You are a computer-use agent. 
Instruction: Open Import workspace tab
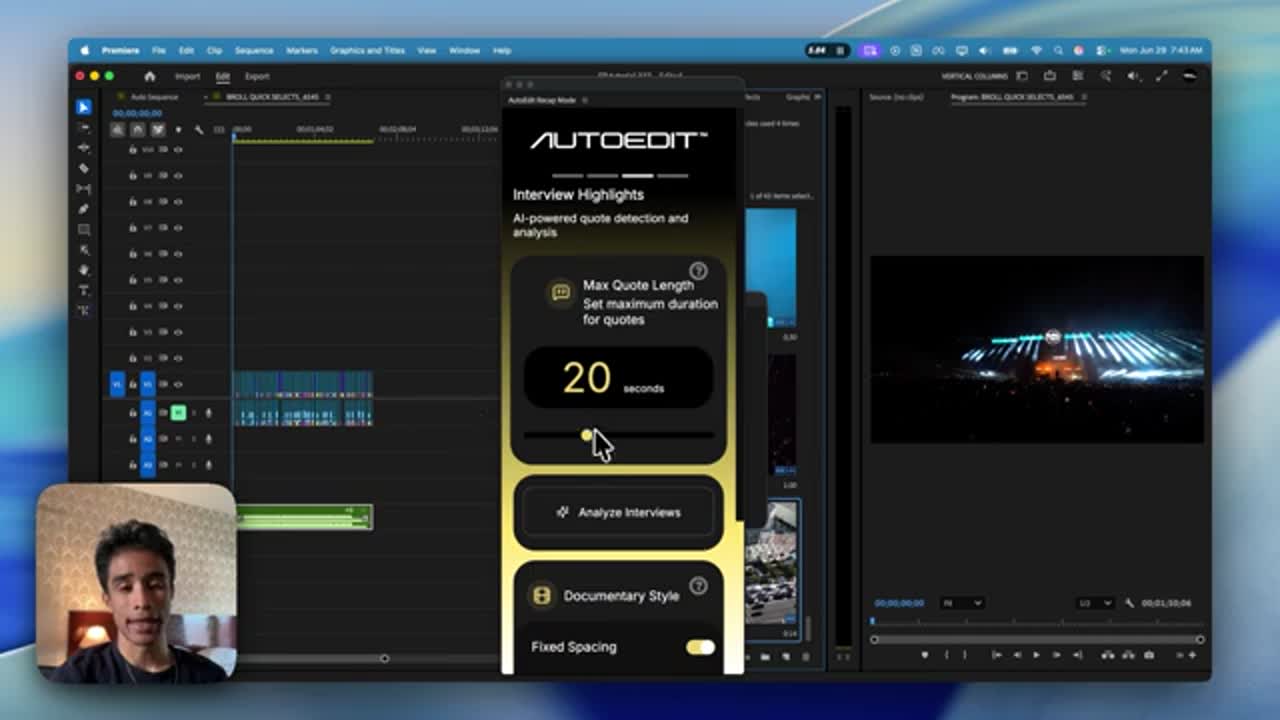pos(187,76)
